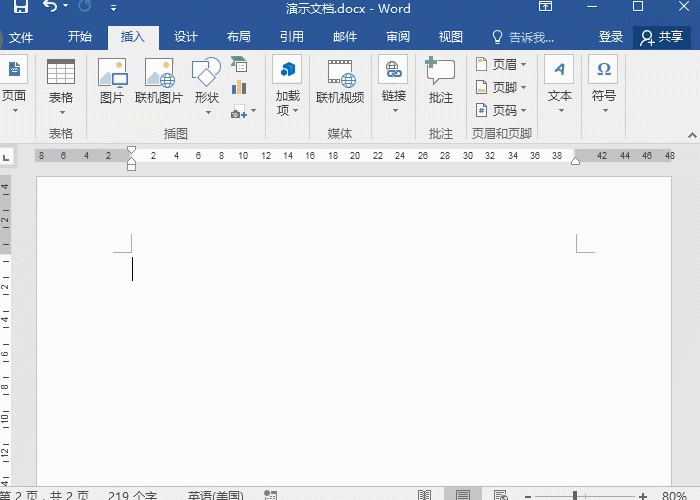Switch to the 审阅 (Review) tab
This screenshot has width=700, height=500.
coord(398,37)
